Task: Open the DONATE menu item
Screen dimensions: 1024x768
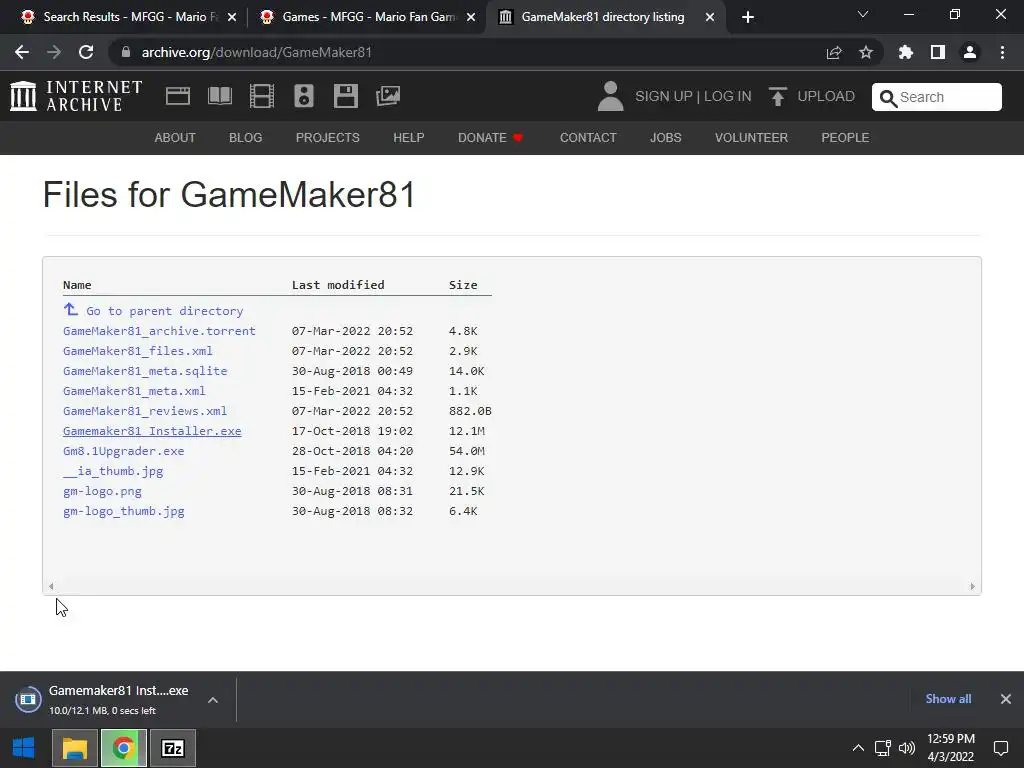Action: pyautogui.click(x=490, y=138)
